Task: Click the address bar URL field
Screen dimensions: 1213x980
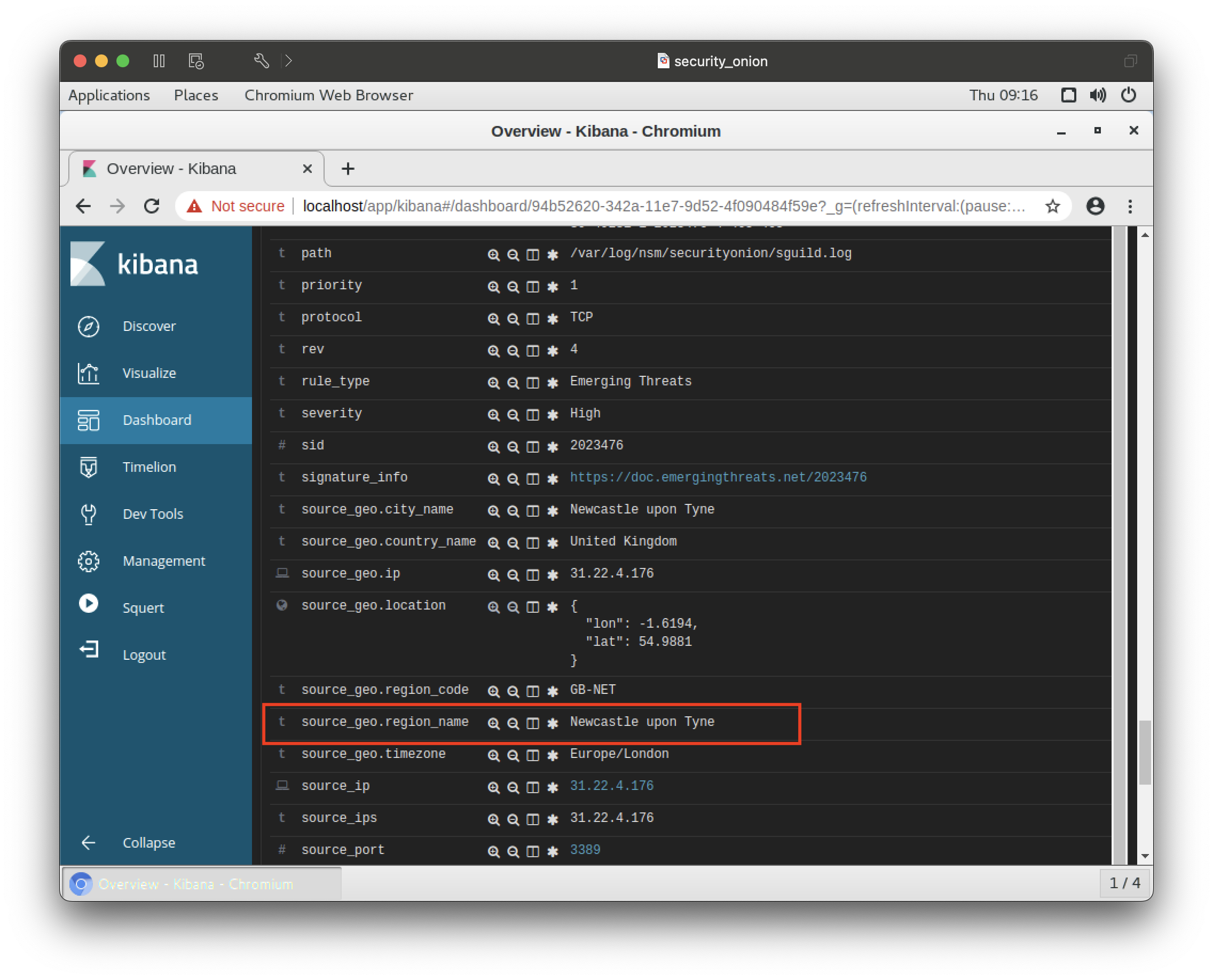Action: (x=664, y=206)
